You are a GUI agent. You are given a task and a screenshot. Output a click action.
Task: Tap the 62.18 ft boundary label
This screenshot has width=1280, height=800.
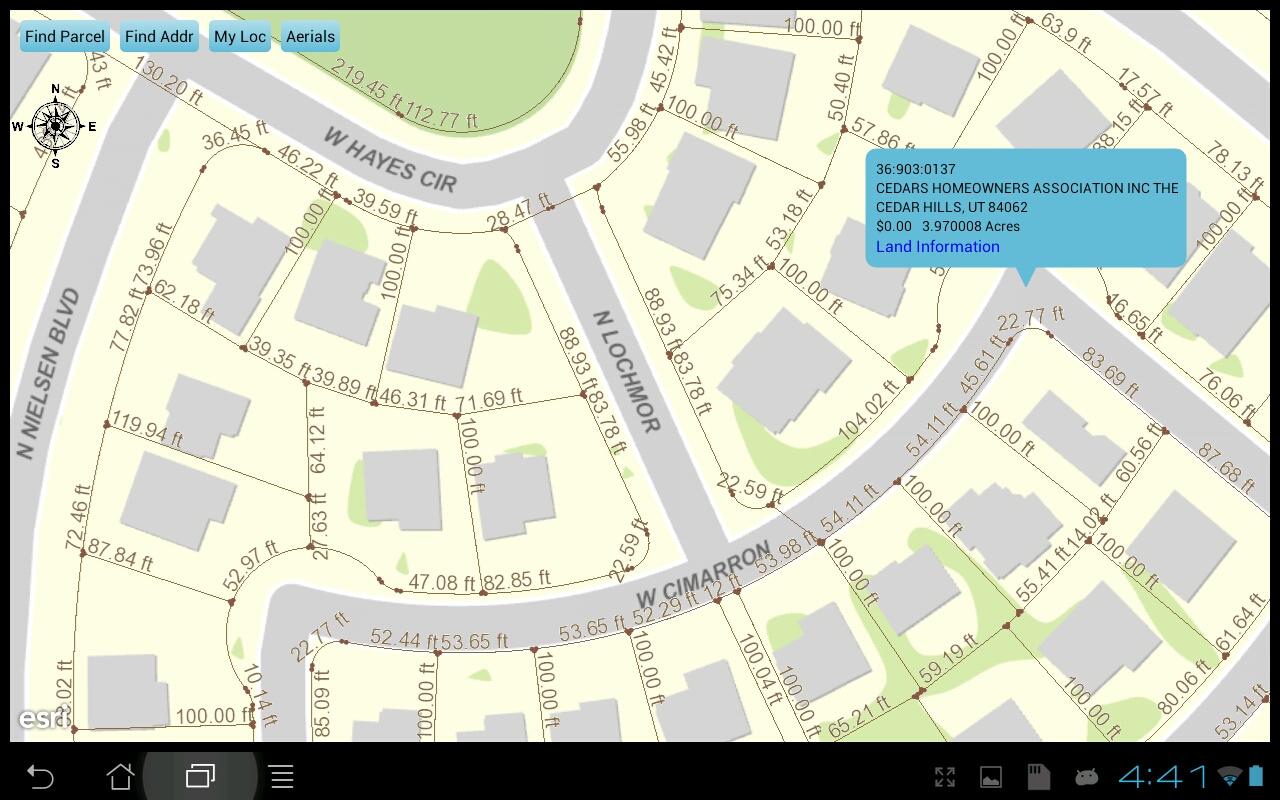[184, 303]
